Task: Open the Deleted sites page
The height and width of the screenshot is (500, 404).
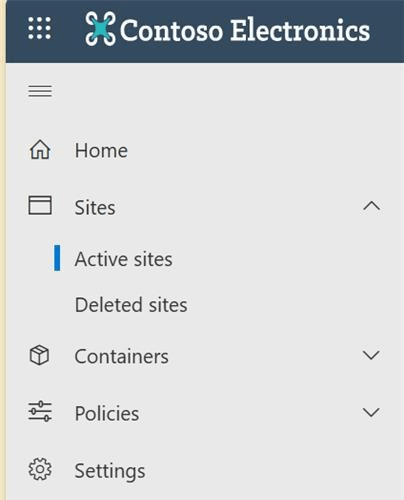Action: (x=131, y=305)
